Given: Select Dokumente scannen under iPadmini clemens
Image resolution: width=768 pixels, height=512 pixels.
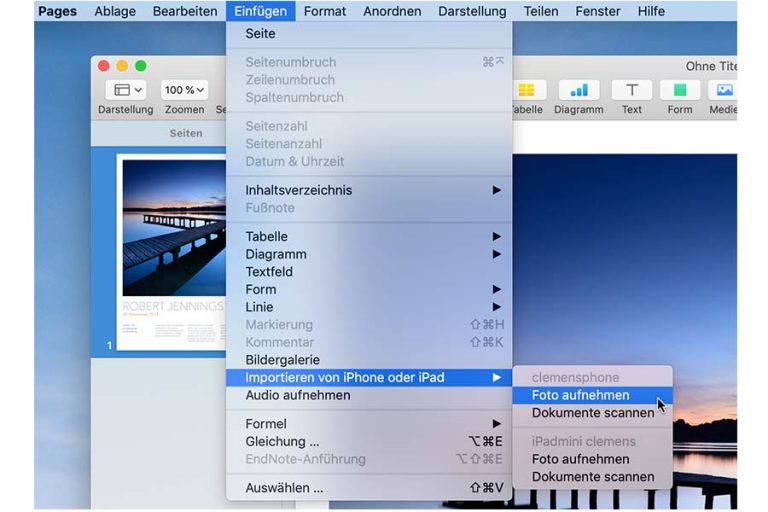Looking at the screenshot, I should coord(592,477).
